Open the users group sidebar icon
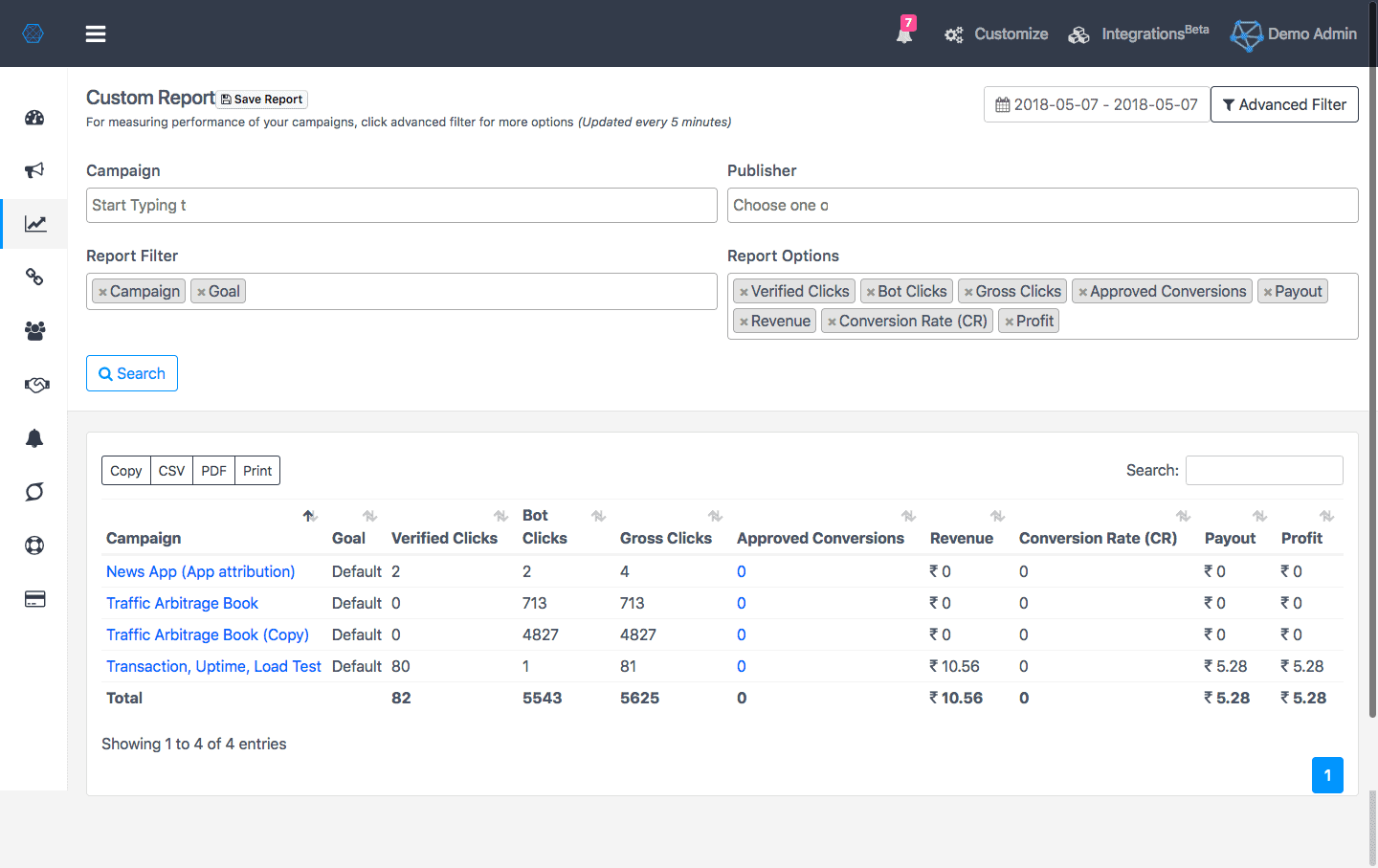This screenshot has width=1378, height=868. pos(34,331)
